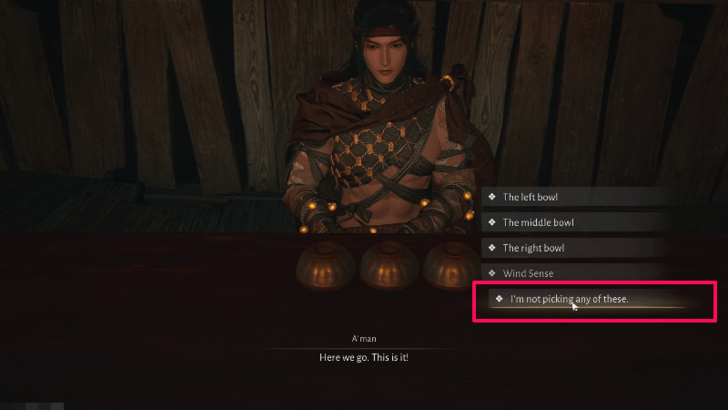Choose "The left bowl" dialogue option
Viewport: 728px width, 410px height.
click(576, 197)
